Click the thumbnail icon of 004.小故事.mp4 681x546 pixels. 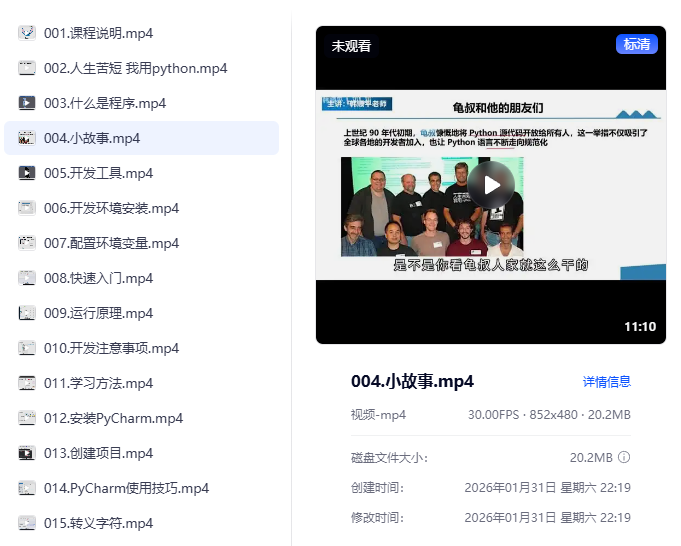26,138
